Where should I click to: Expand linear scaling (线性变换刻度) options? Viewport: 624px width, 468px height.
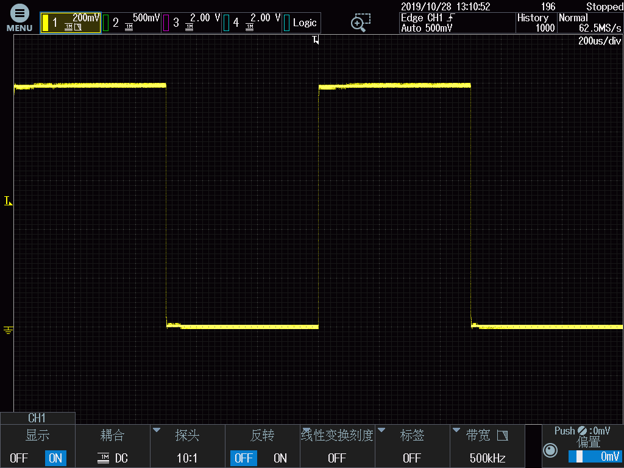coord(337,447)
